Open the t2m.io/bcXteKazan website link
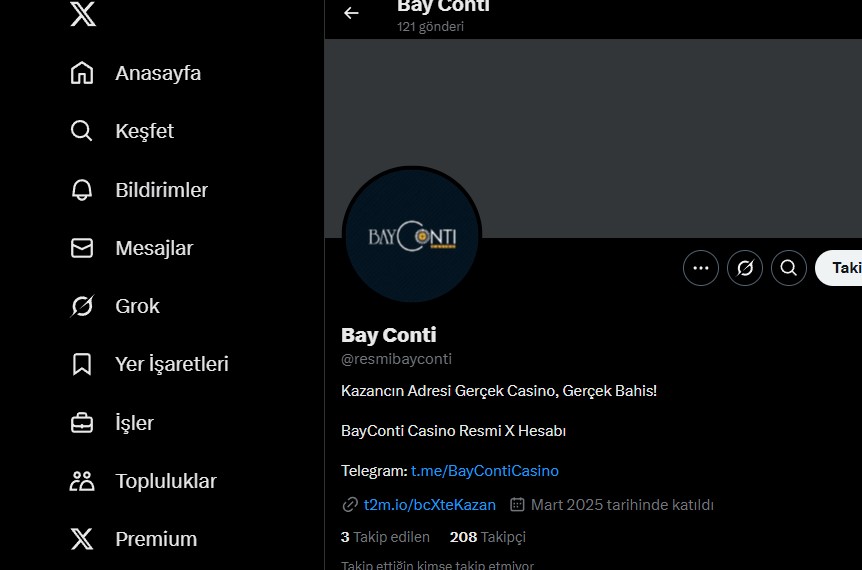The height and width of the screenshot is (570, 862). point(430,505)
